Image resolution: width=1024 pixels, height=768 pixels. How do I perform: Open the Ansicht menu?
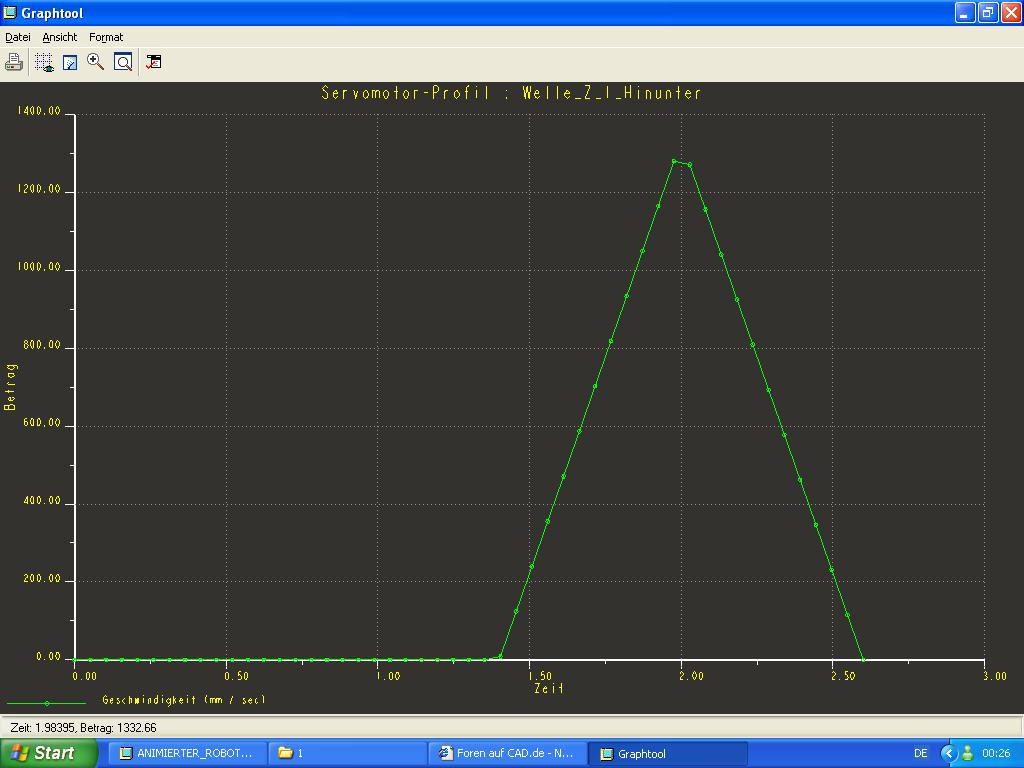coord(60,37)
